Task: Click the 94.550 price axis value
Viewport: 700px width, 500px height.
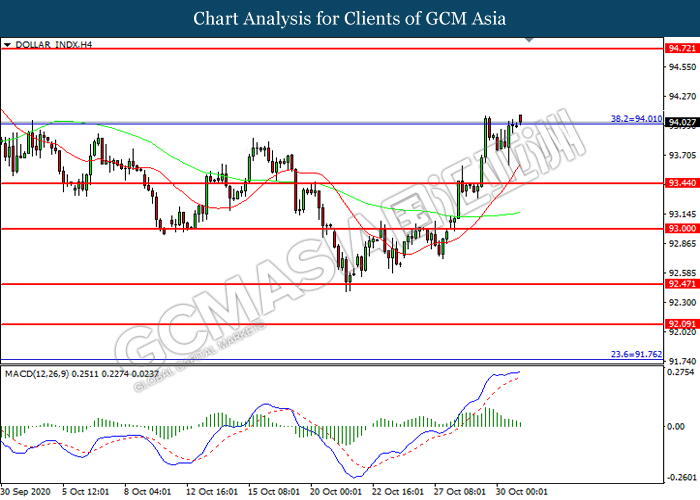Action: click(682, 67)
